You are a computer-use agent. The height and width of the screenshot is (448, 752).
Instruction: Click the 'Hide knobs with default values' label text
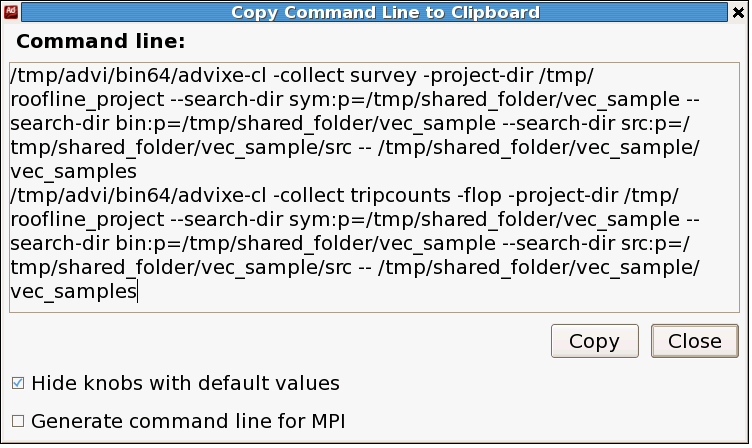pos(186,383)
